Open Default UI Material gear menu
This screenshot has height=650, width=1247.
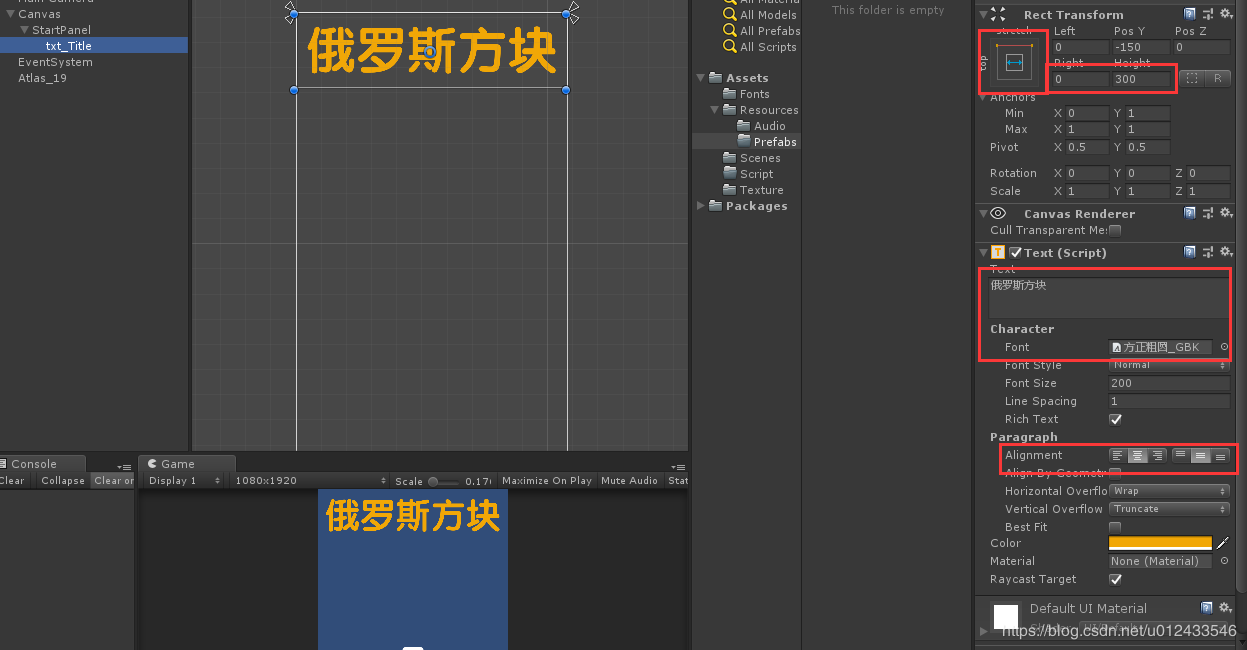[x=1225, y=607]
